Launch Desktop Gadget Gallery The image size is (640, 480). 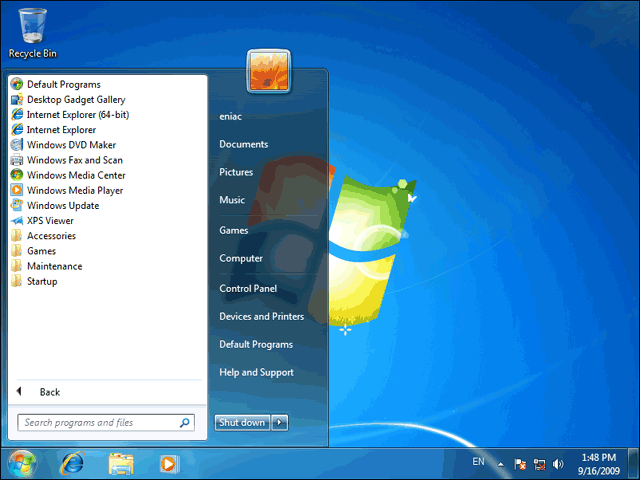(68, 100)
